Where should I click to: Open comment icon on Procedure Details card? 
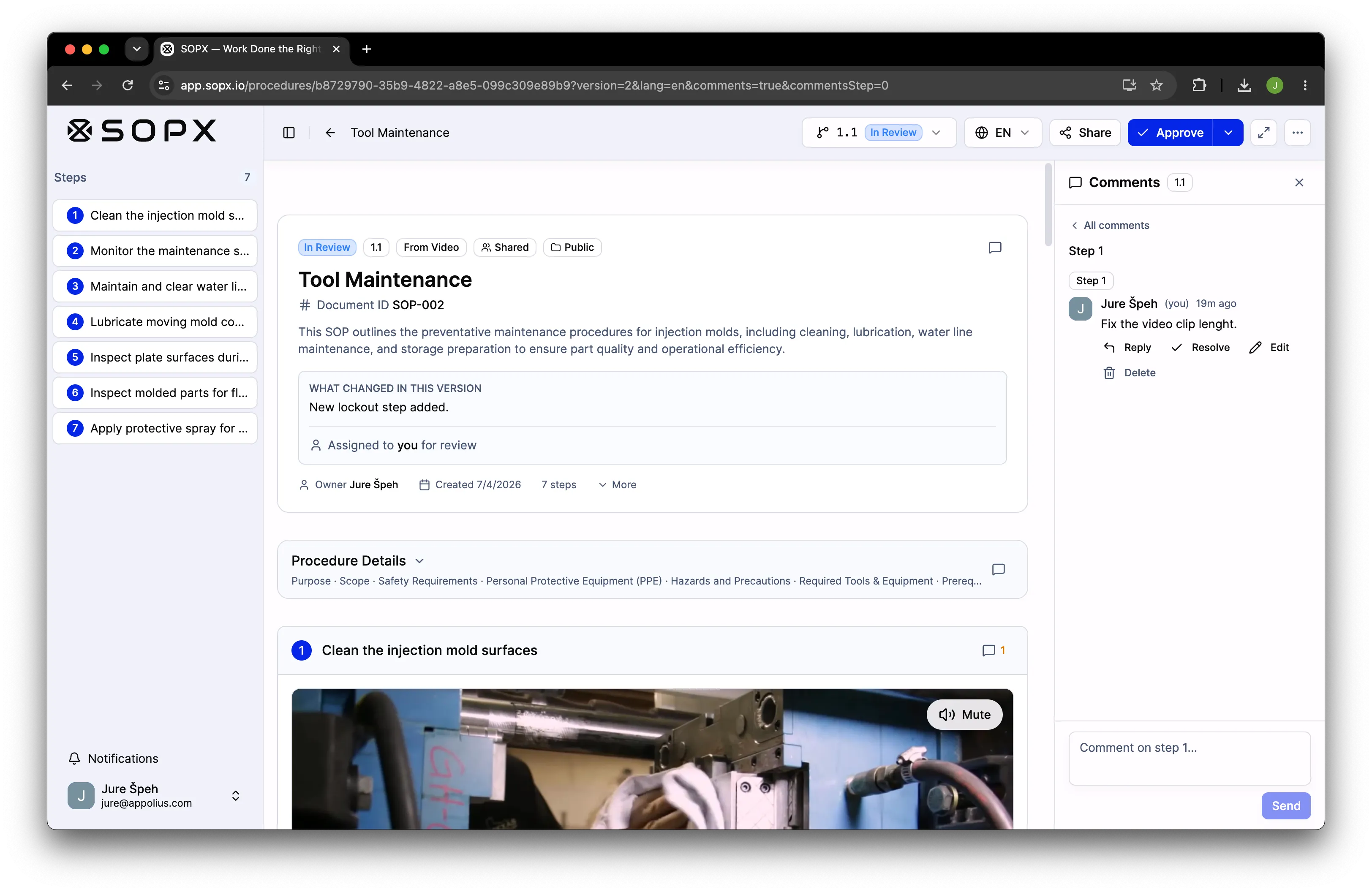[999, 569]
